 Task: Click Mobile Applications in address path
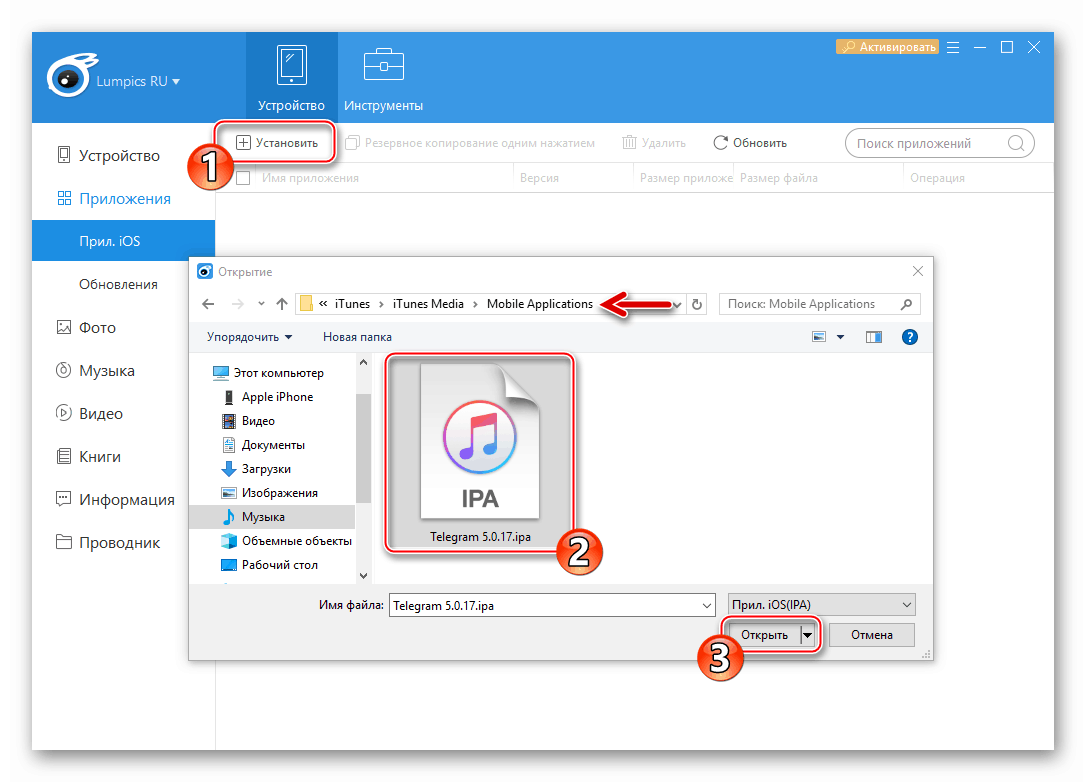pyautogui.click(x=540, y=304)
